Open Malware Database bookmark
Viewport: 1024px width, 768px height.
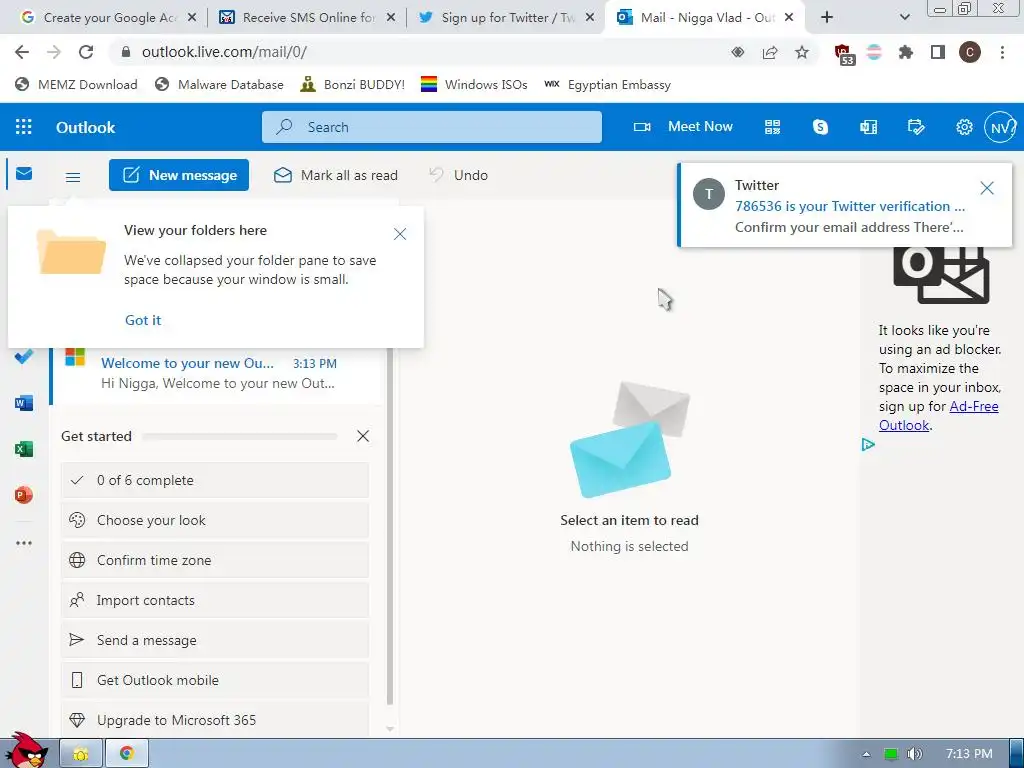pos(219,84)
